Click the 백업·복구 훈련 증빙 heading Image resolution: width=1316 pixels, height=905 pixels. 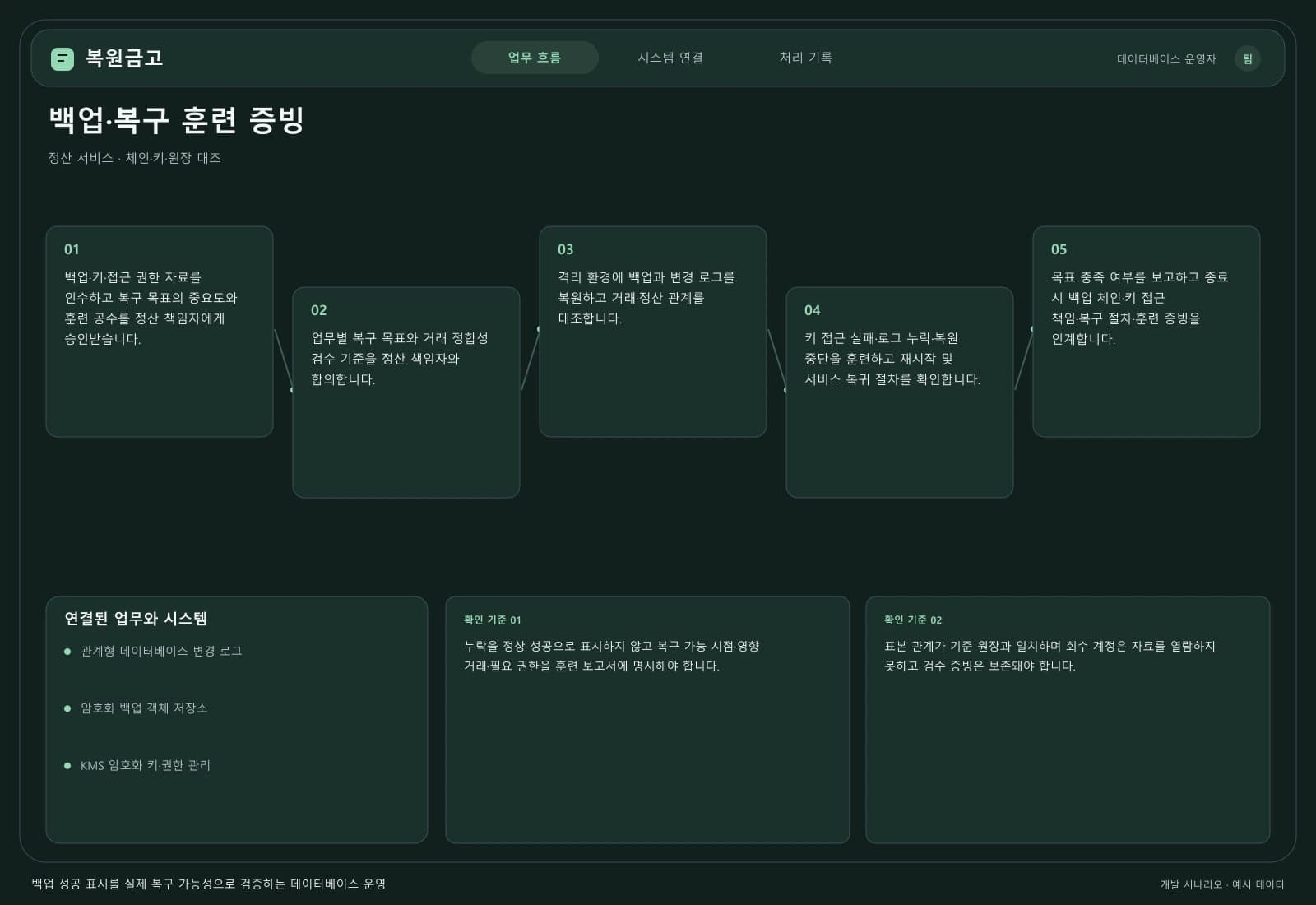click(x=176, y=120)
